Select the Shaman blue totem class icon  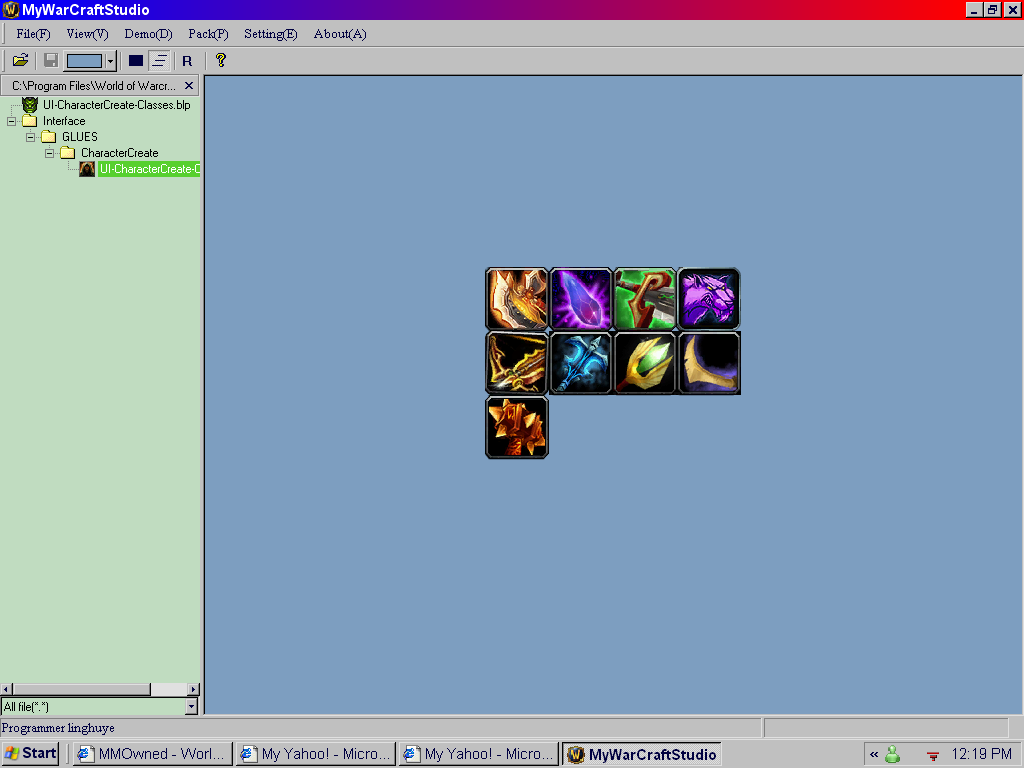coord(581,363)
